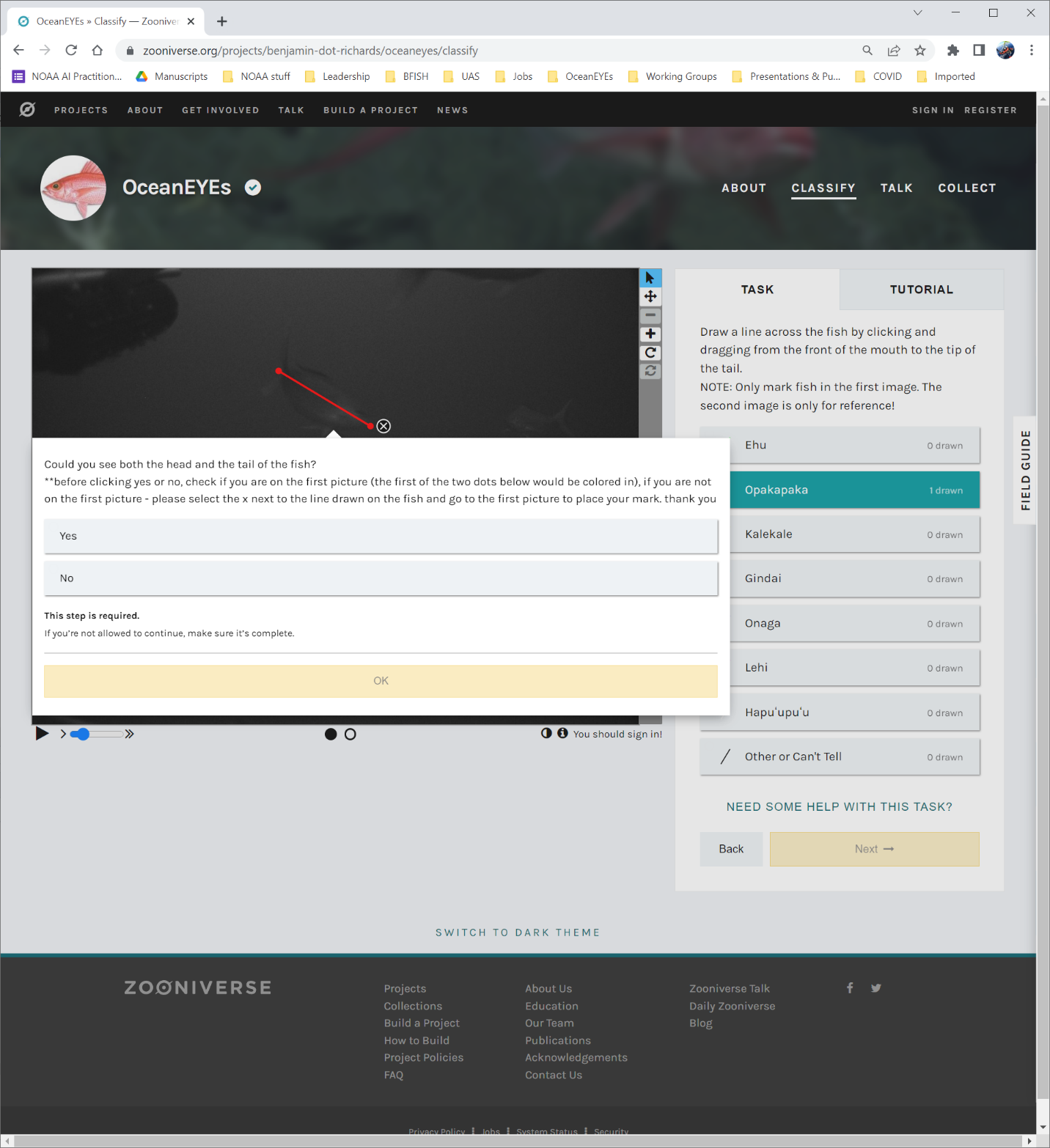Open the Tutorial tab
The image size is (1050, 1148).
pos(921,290)
